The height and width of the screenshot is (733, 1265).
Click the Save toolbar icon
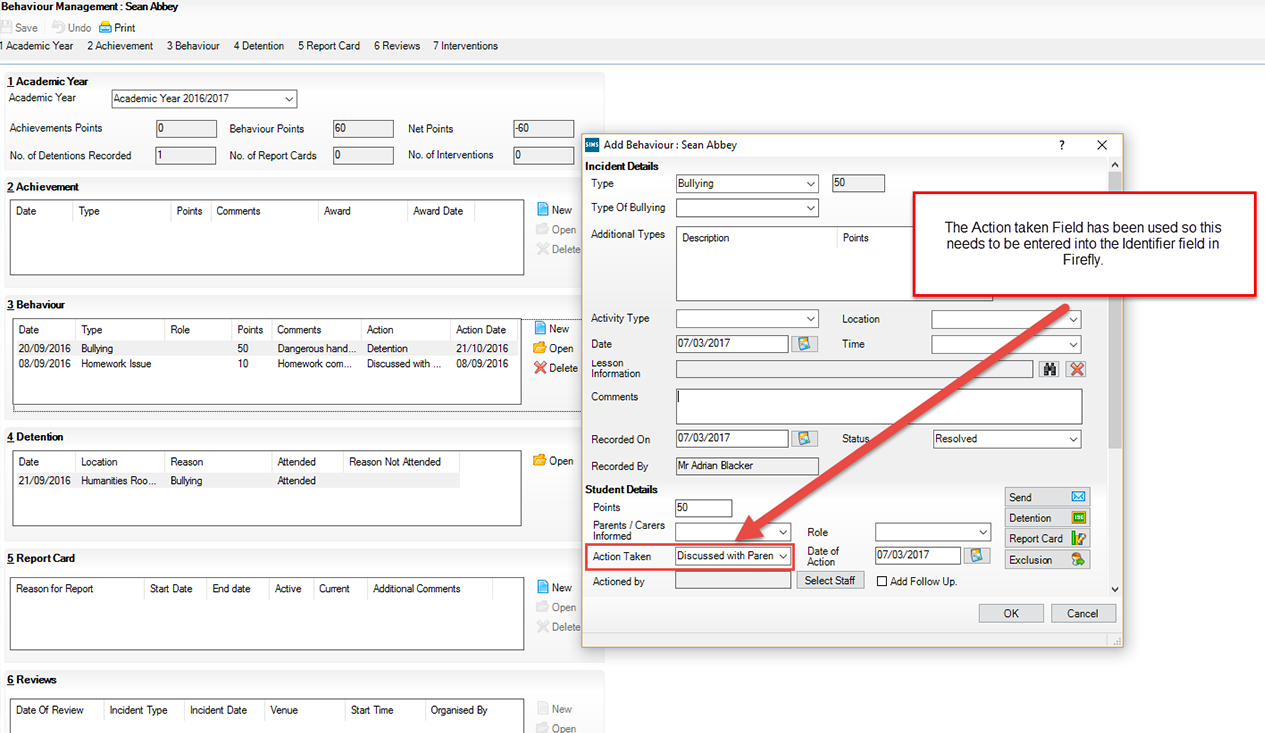(x=7, y=28)
